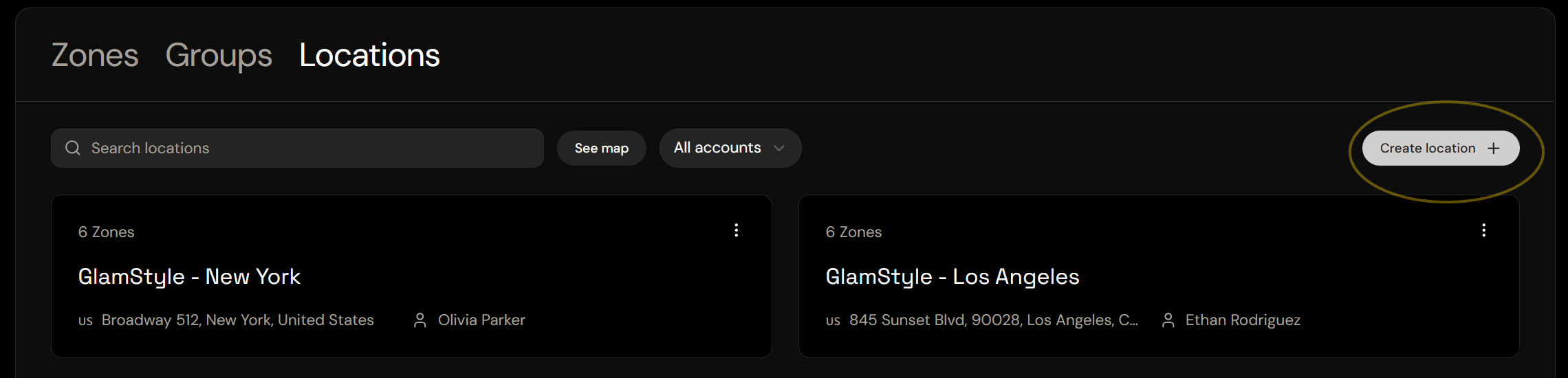Open the GlamStyle - New York card
Image resolution: width=1568 pixels, height=378 pixels.
411,276
